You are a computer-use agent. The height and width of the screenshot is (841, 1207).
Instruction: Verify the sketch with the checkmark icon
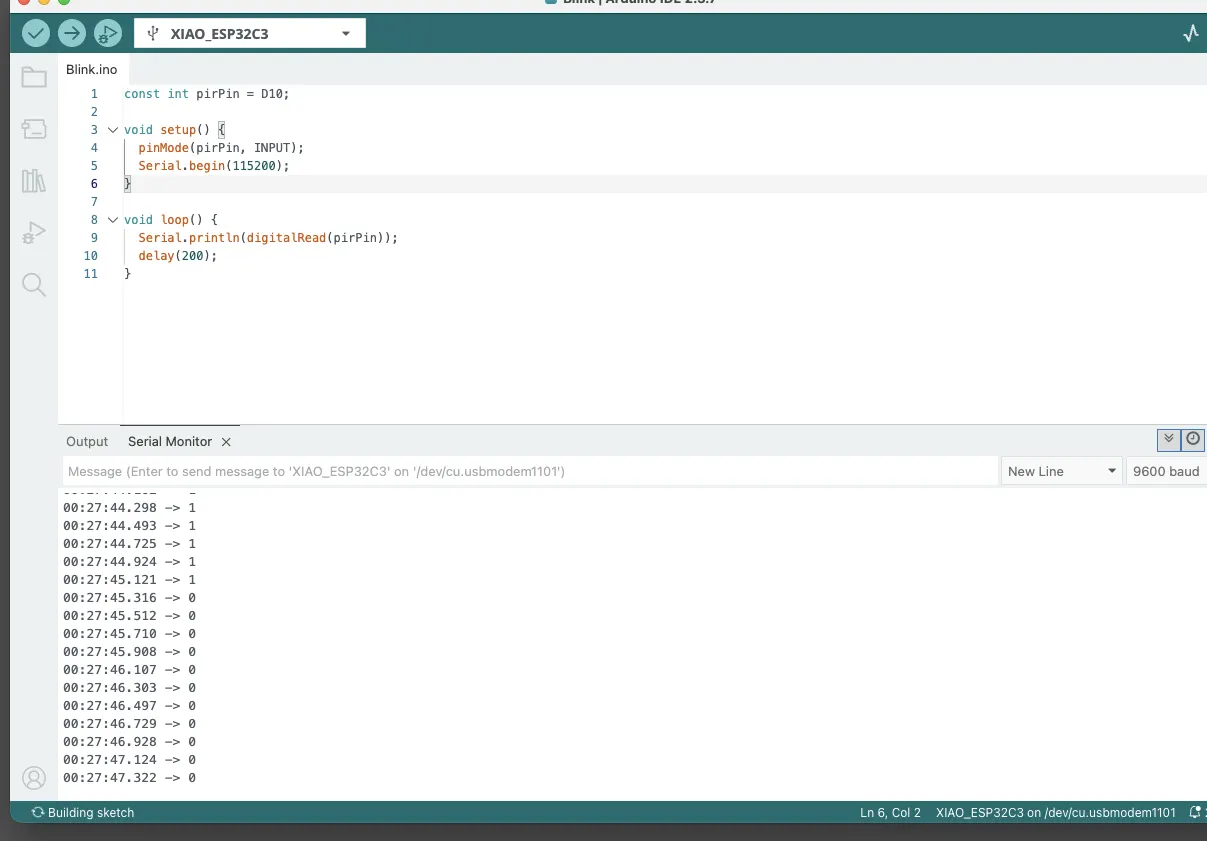coord(35,33)
